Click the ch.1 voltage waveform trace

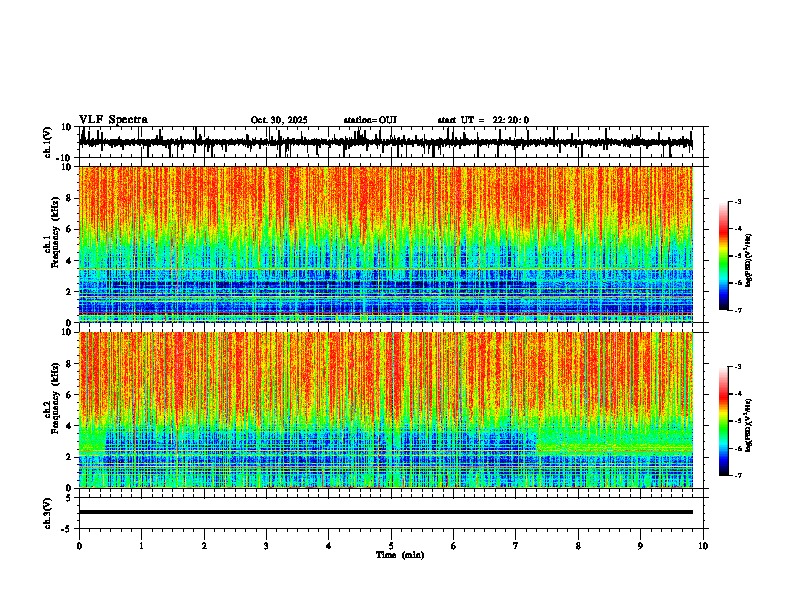(x=386, y=142)
